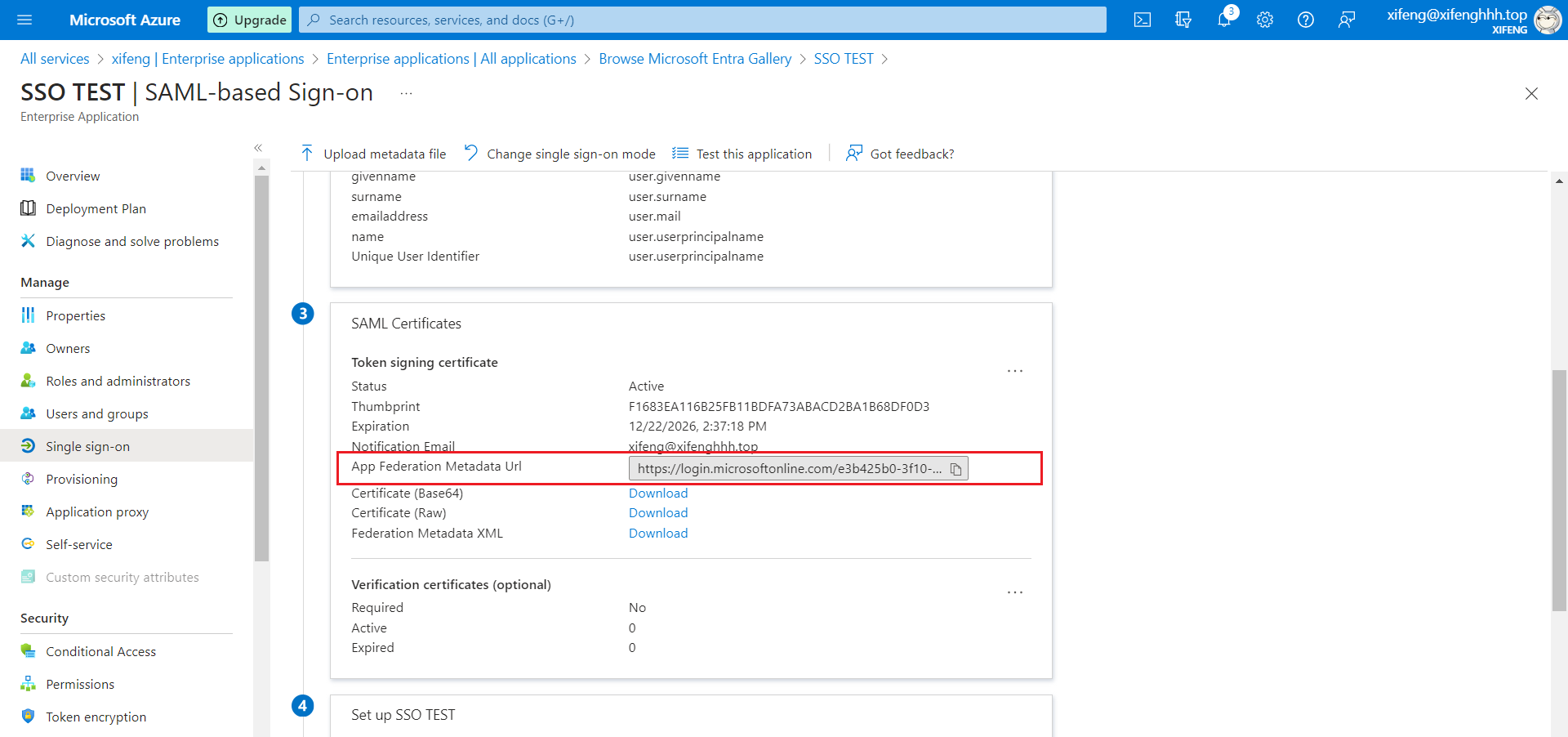This screenshot has height=737, width=1568.
Task: Open the directories and subscriptions filter icon
Action: pyautogui.click(x=1183, y=20)
